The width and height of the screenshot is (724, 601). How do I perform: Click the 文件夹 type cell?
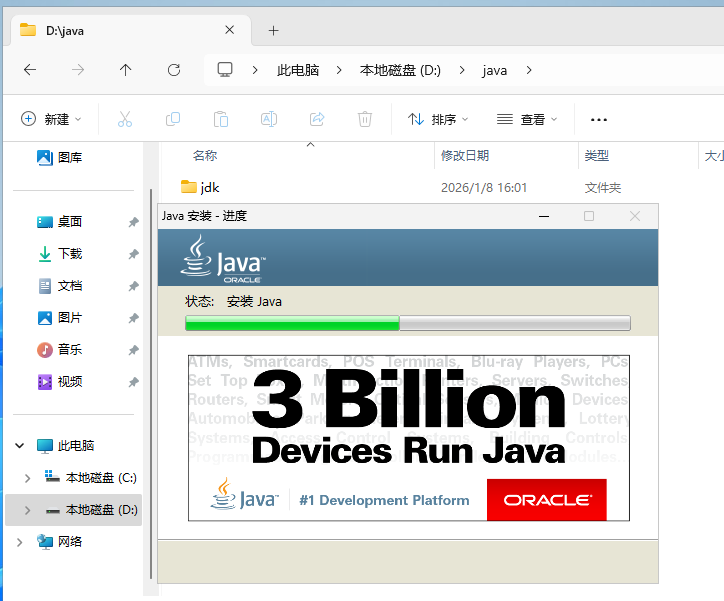pos(603,188)
